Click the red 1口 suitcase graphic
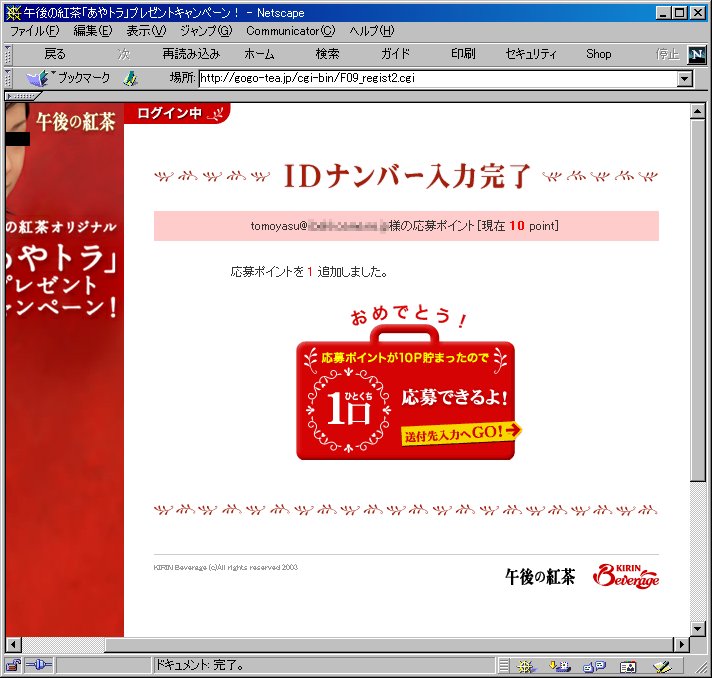The height and width of the screenshot is (678, 712). (x=405, y=394)
